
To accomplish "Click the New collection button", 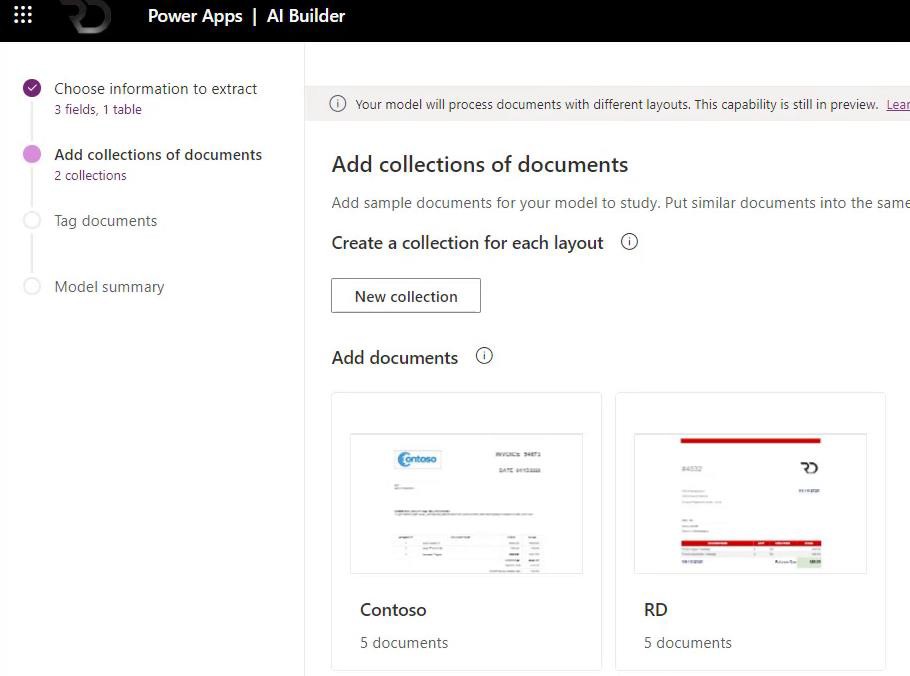I will tap(406, 295).
